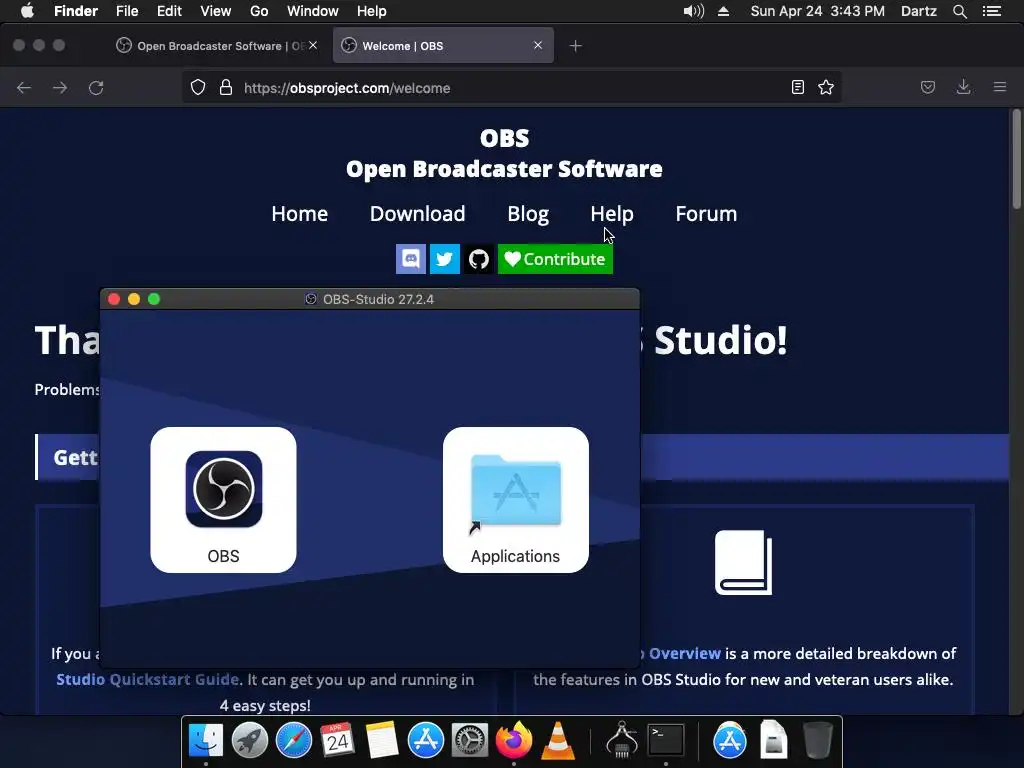Go to the Home nav link
This screenshot has height=768, width=1024.
(300, 214)
